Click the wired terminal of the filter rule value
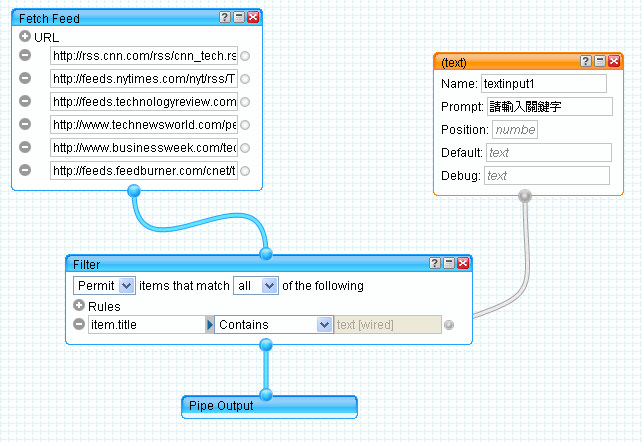 point(449,324)
